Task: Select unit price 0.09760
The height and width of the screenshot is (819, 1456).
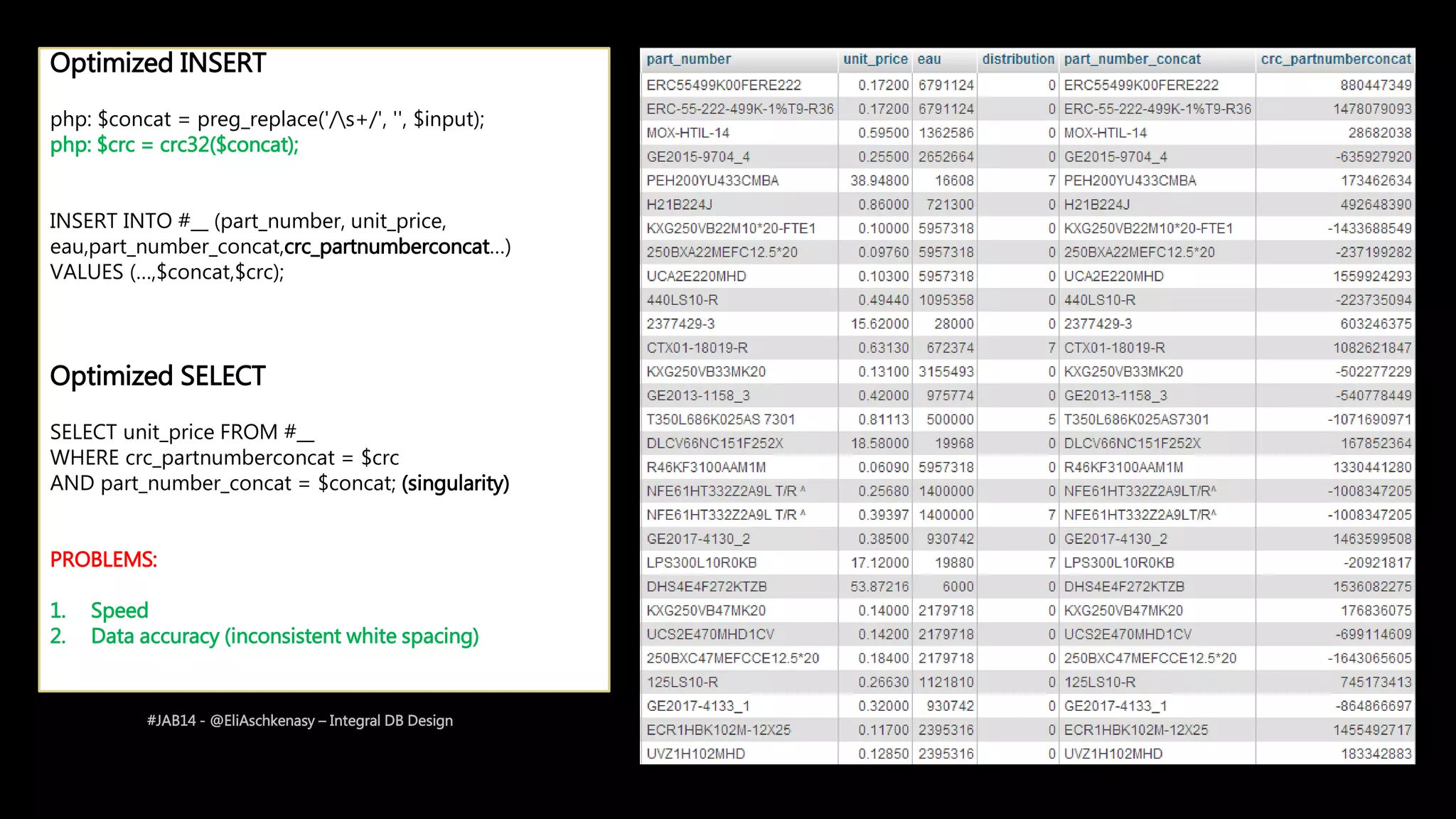Action: (883, 252)
